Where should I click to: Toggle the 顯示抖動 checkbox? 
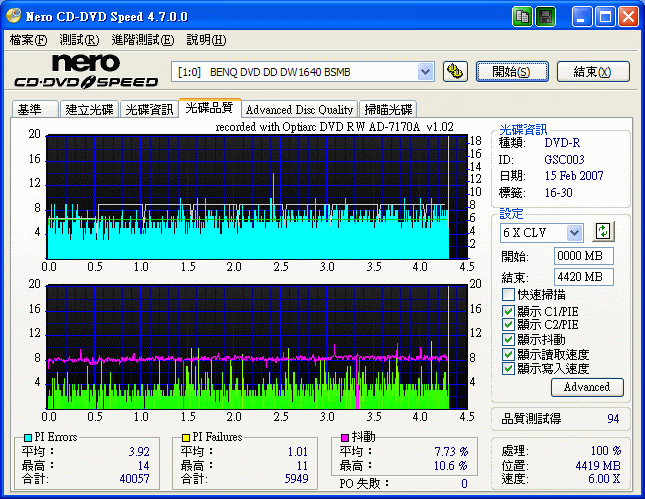pyautogui.click(x=508, y=340)
